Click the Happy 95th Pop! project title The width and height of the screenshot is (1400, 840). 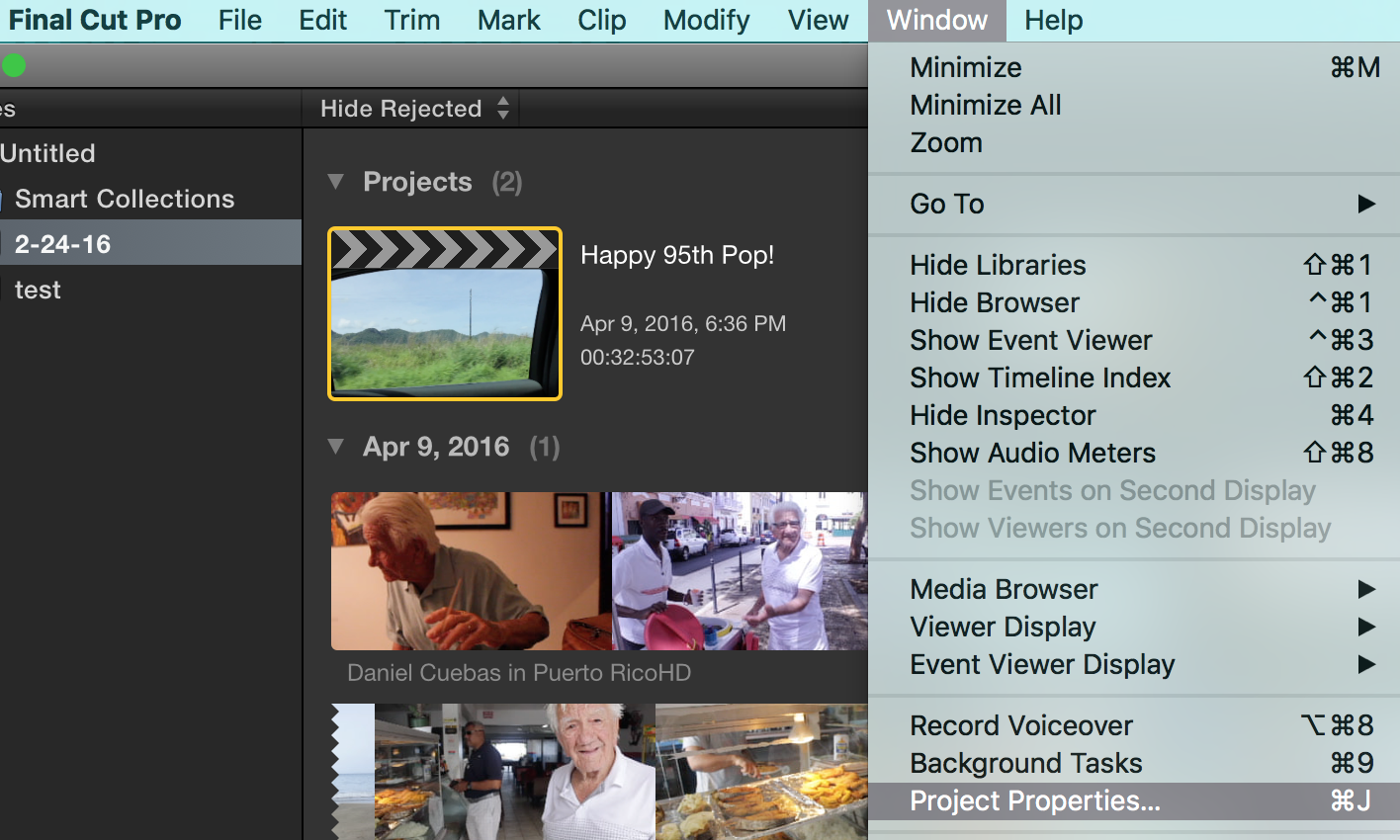point(677,255)
